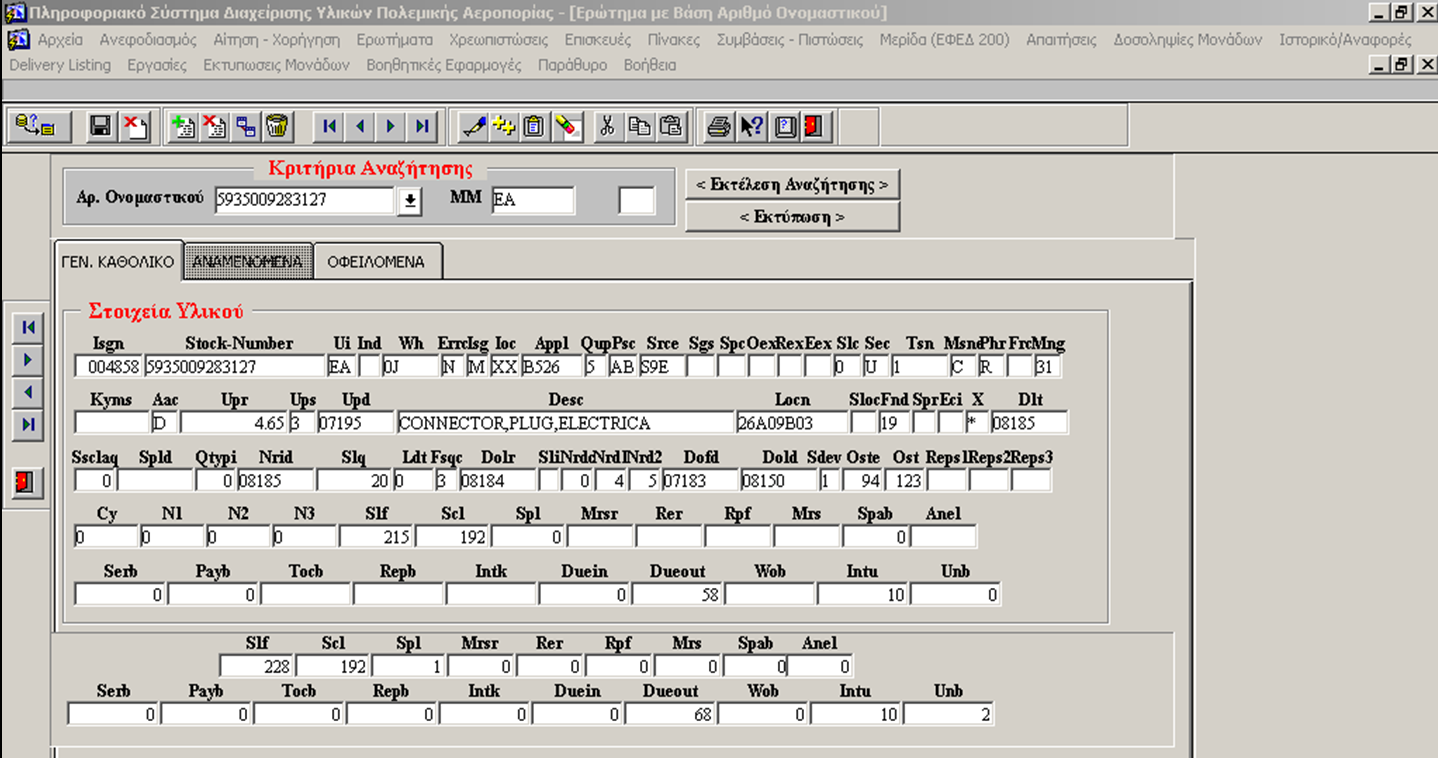Image resolution: width=1438 pixels, height=758 pixels.
Task: Click the lower Unb field showing 2
Action: coord(949,715)
